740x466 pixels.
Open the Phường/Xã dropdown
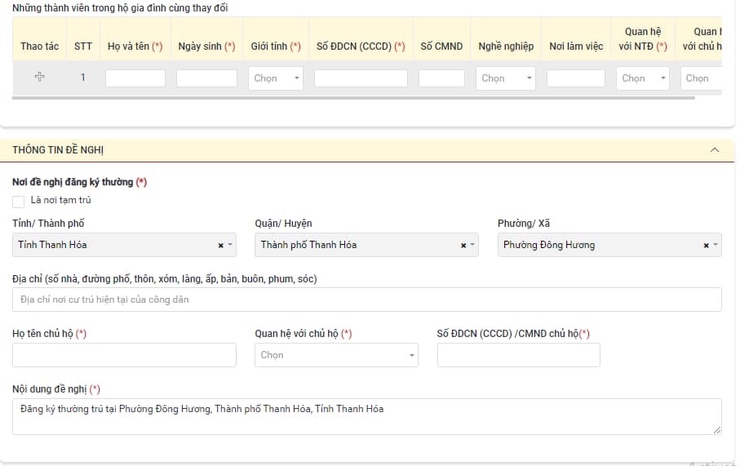(598, 245)
